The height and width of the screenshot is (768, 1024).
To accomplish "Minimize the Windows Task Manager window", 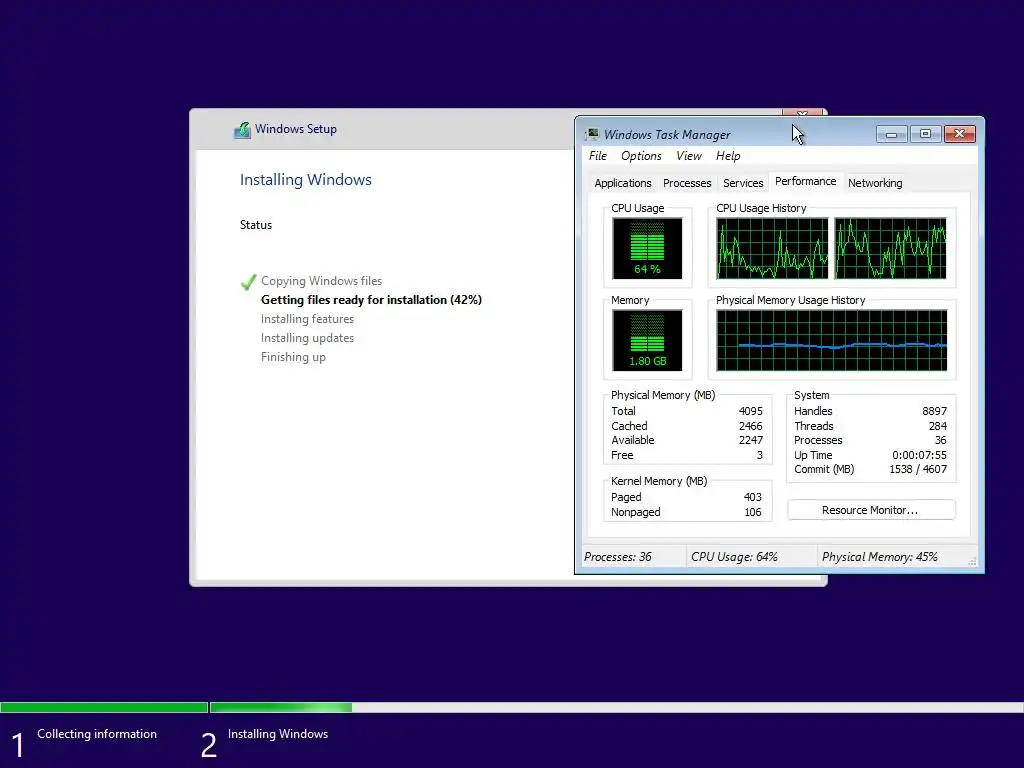I will click(x=891, y=134).
